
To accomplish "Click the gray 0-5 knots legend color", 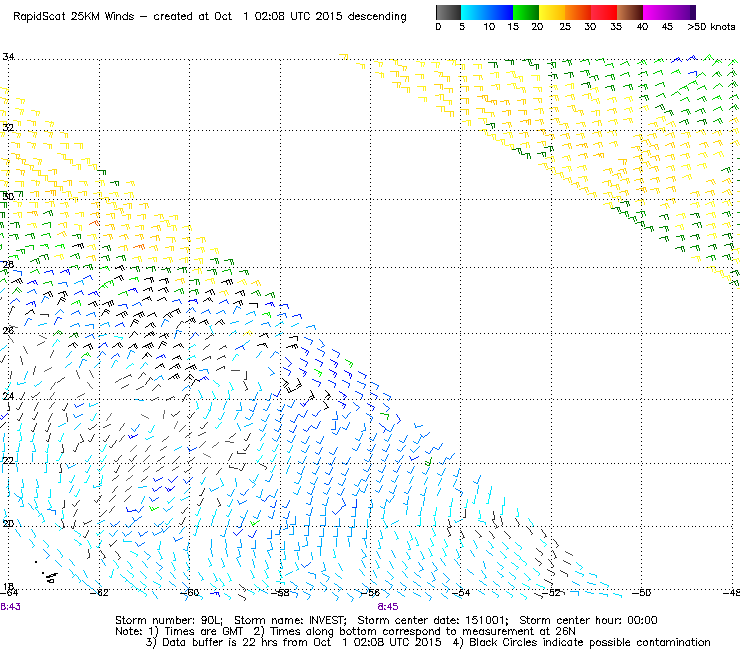I will (448, 12).
